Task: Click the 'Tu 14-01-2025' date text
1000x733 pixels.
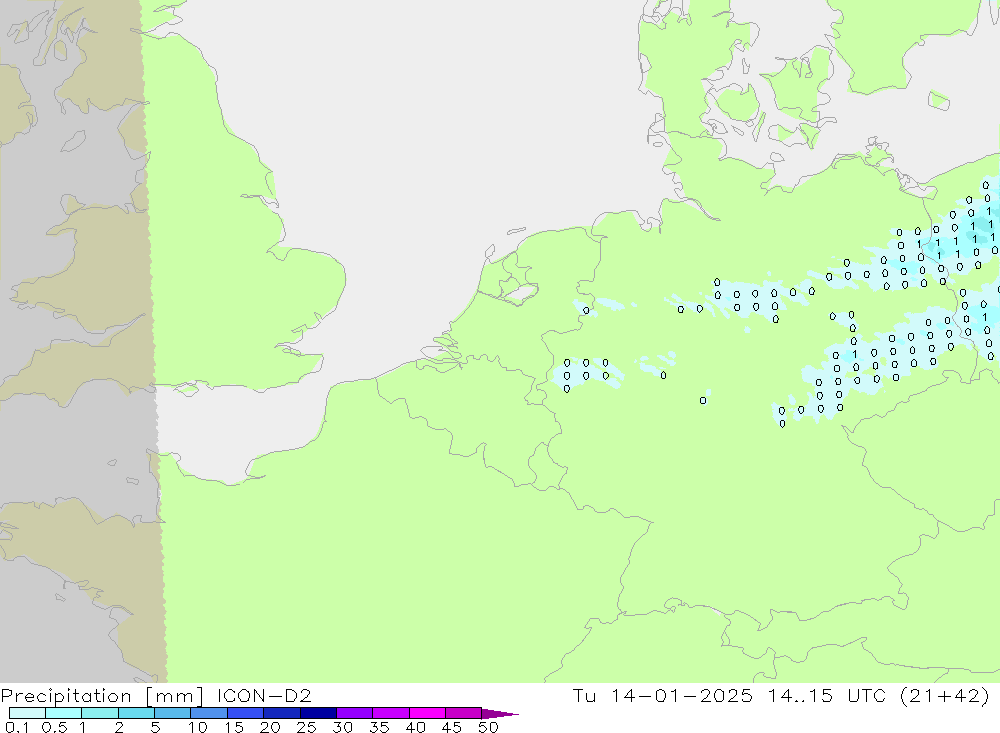Action: point(663,695)
